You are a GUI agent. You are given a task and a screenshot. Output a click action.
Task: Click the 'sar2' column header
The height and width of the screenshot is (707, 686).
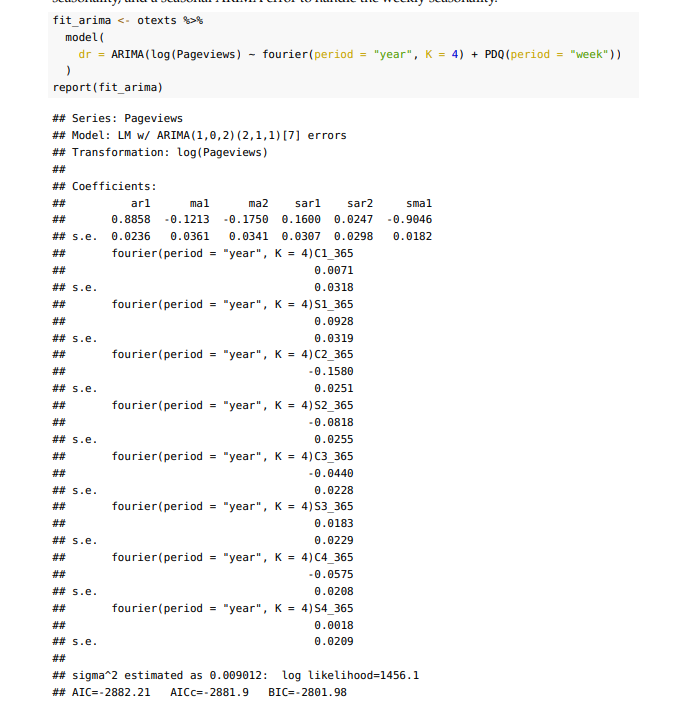tap(360, 204)
